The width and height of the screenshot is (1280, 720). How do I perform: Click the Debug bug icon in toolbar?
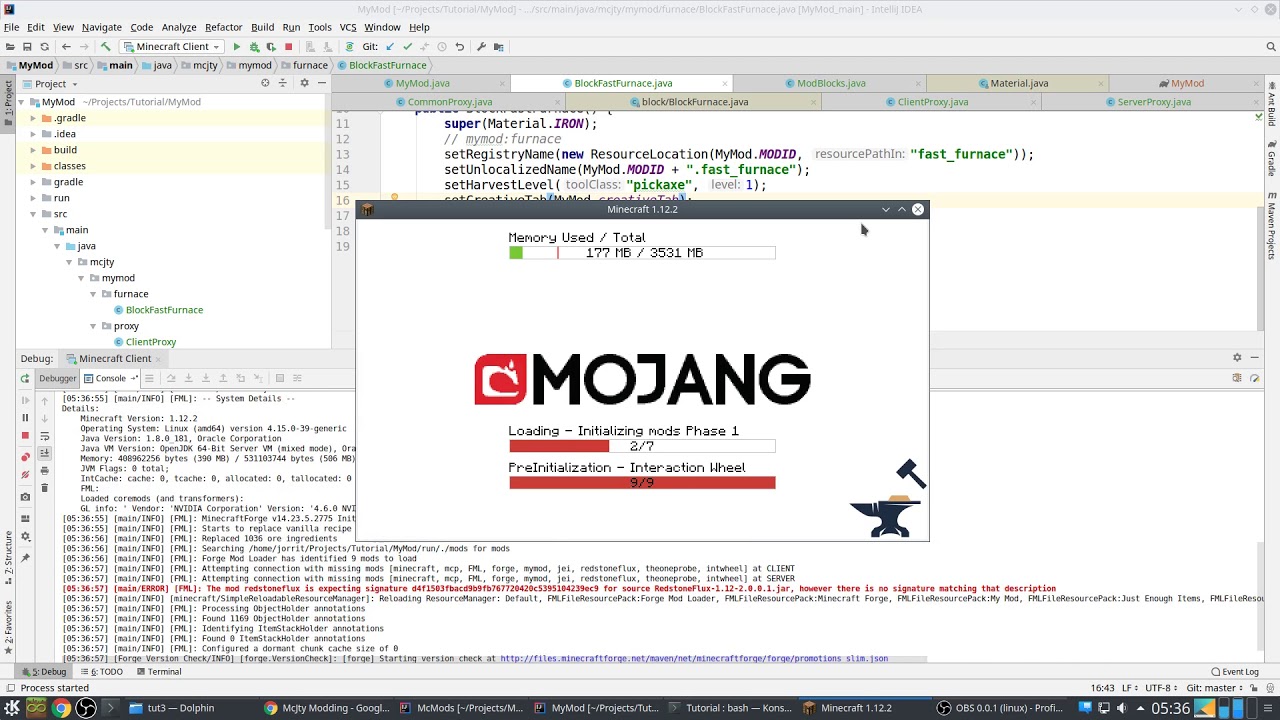pos(254,47)
